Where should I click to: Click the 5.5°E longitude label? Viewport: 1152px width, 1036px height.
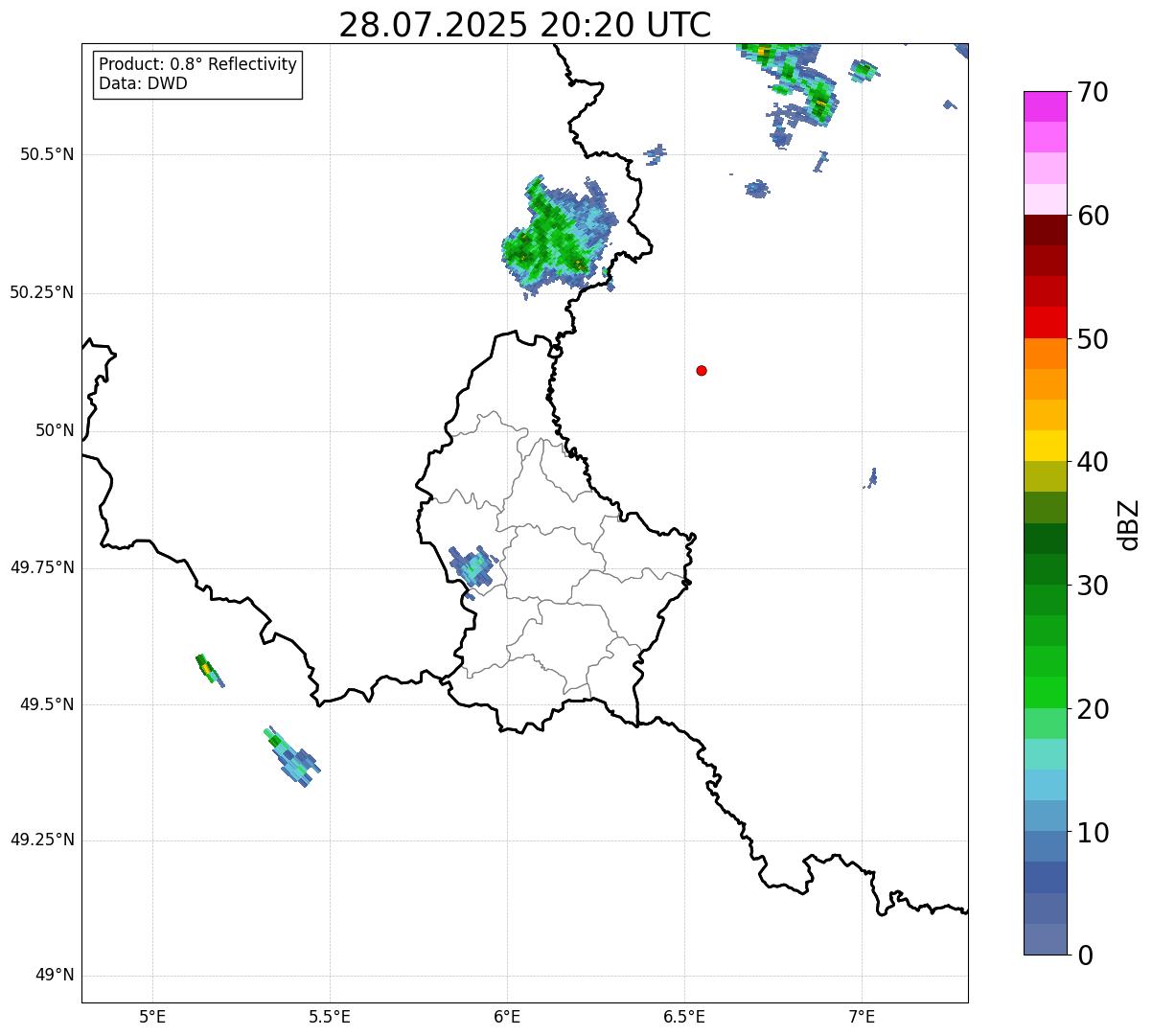[330, 1016]
